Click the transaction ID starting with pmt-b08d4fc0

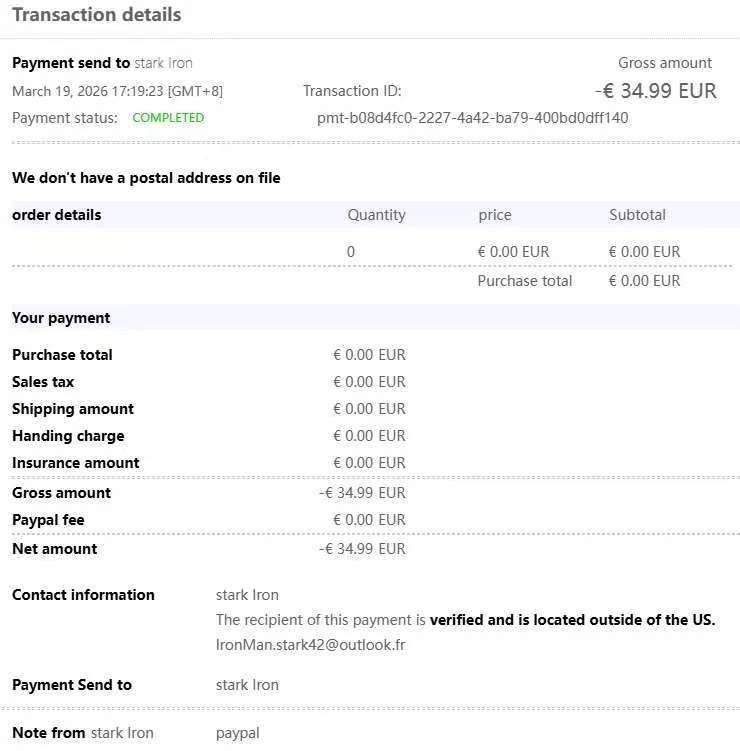(x=472, y=118)
